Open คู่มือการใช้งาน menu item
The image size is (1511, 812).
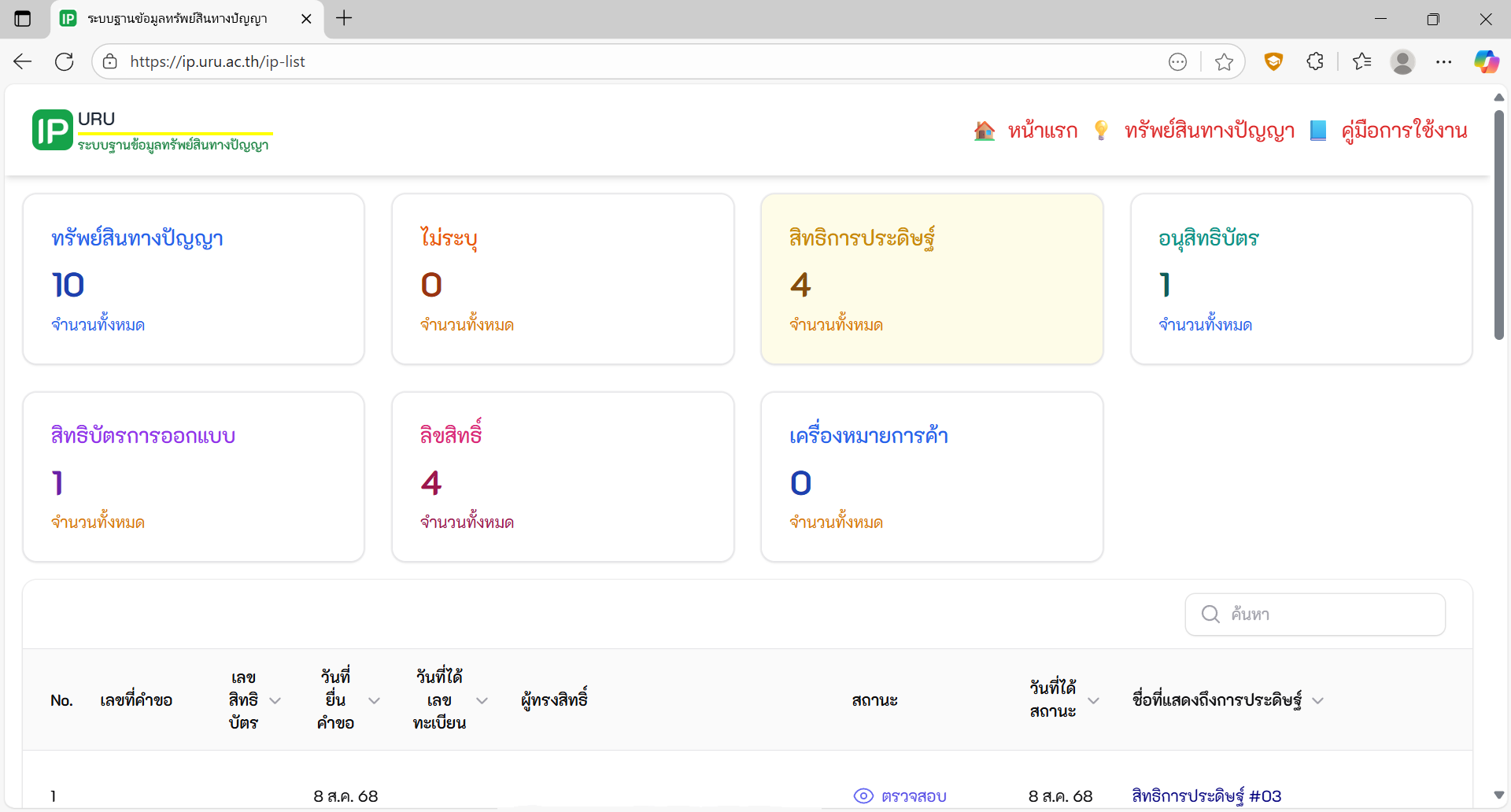1404,131
